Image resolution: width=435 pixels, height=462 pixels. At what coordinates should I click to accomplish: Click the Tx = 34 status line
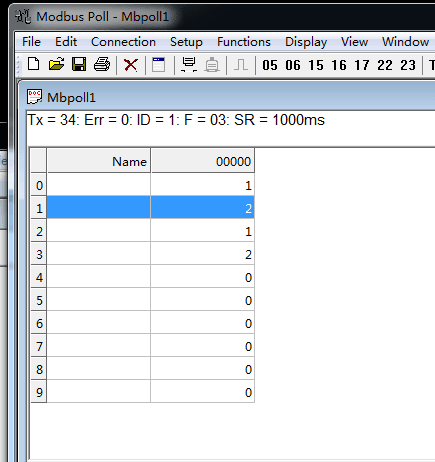176,120
